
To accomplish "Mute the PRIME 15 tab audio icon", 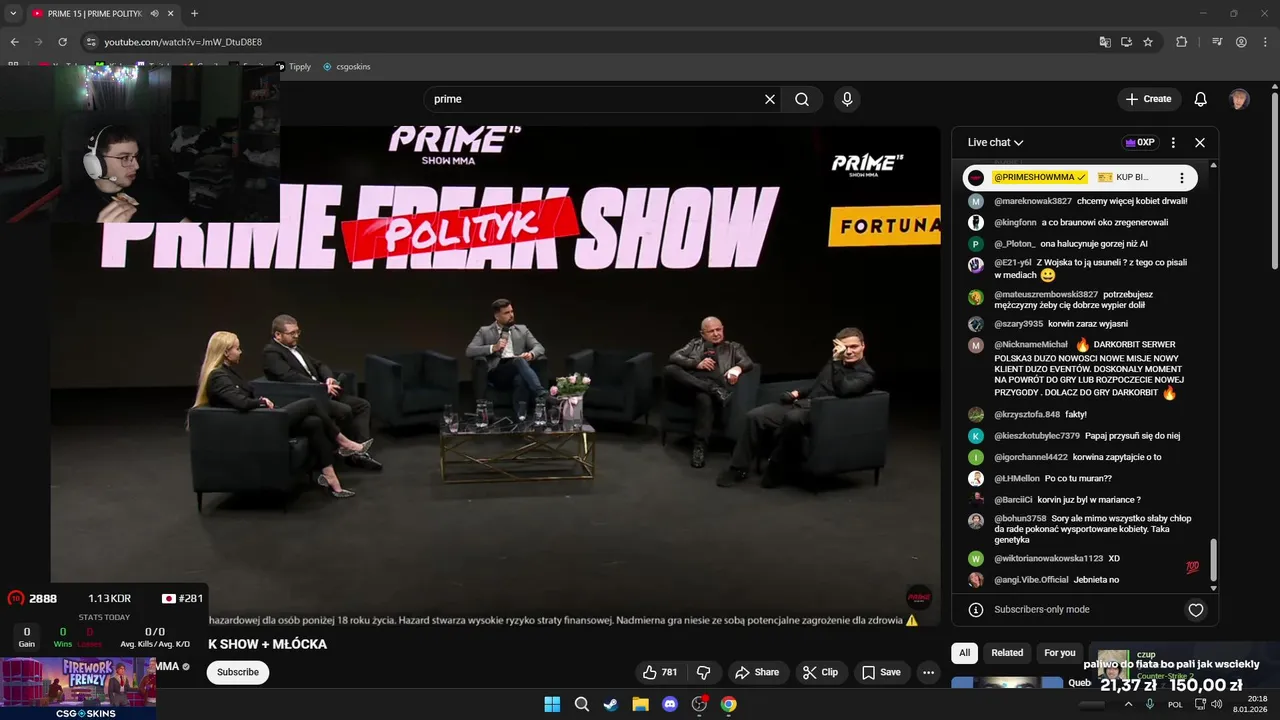I will tap(155, 13).
